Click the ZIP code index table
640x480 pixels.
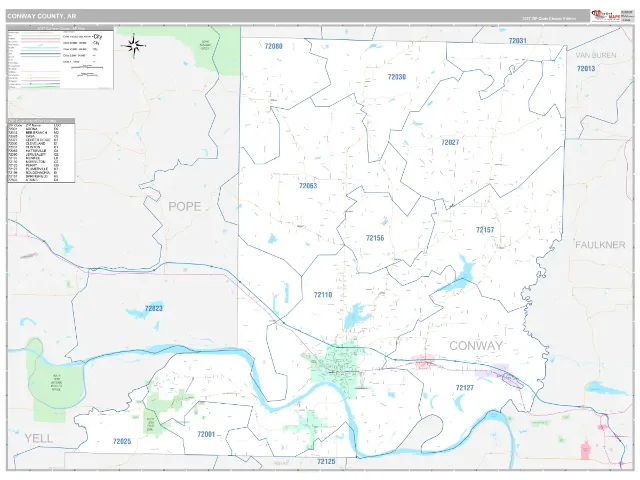click(41, 151)
